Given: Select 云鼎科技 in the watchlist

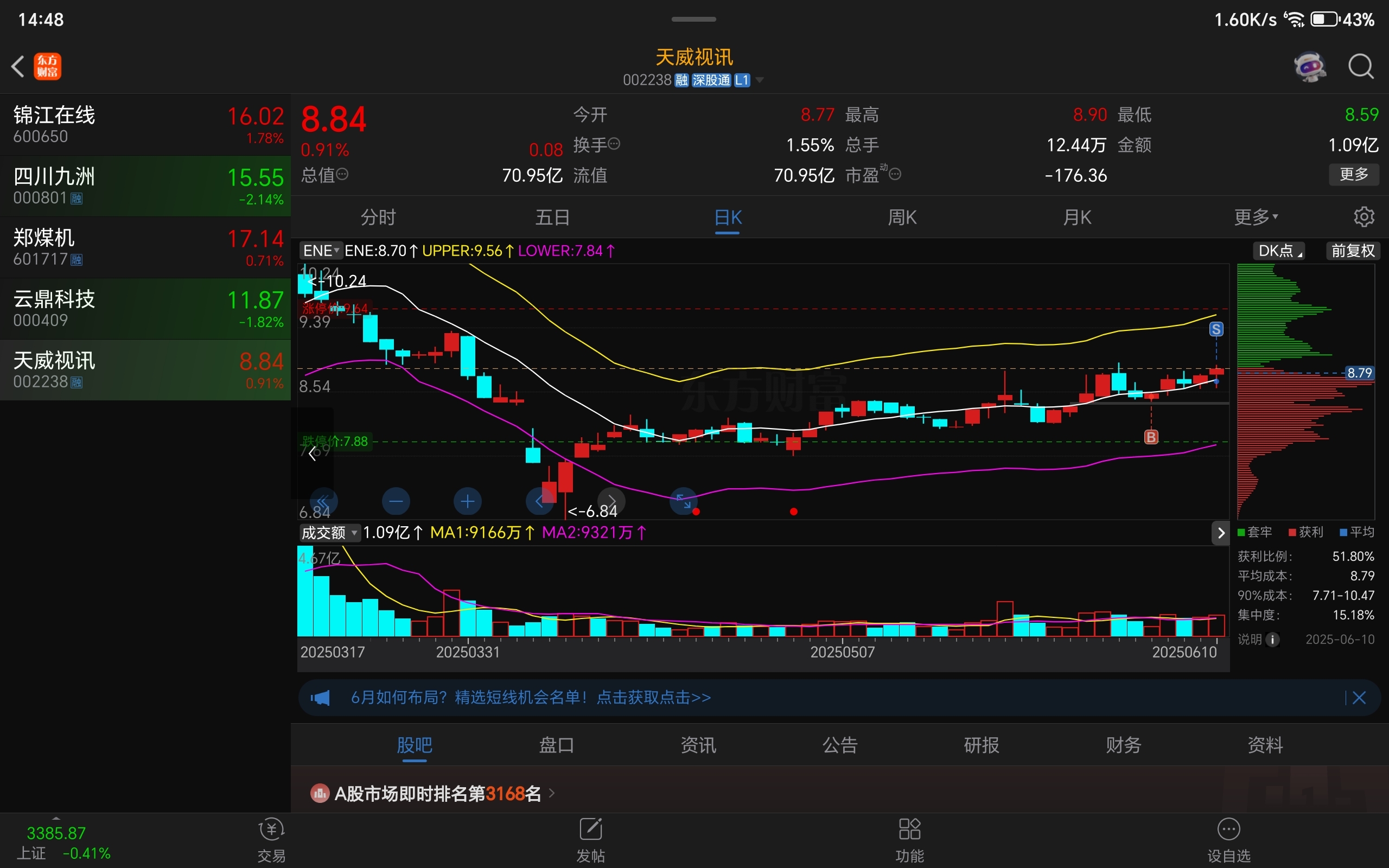Looking at the screenshot, I should 145,309.
